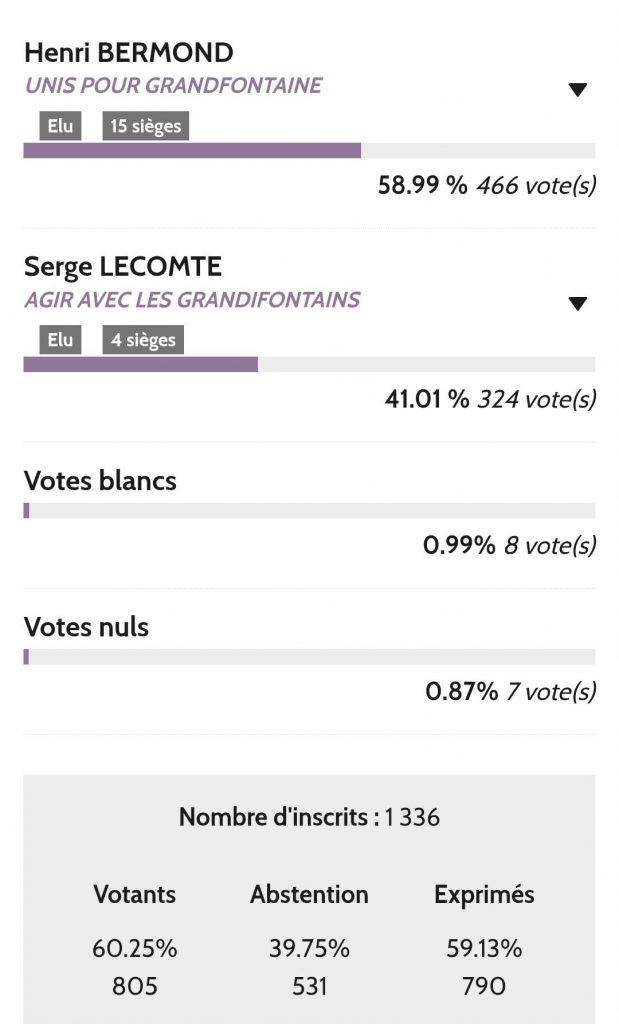Click the Abstention column header
619x1024 pixels.
tap(309, 895)
